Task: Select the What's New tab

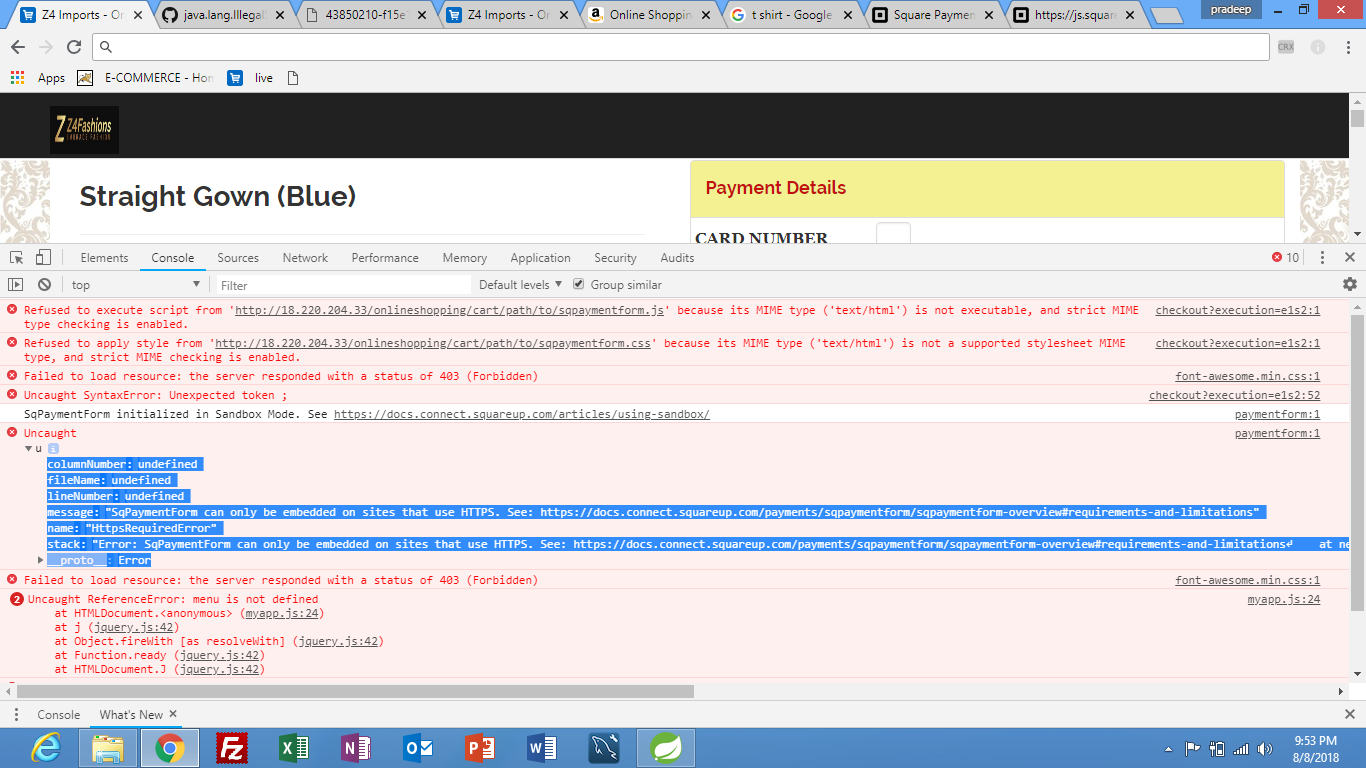Action: pyautogui.click(x=131, y=714)
